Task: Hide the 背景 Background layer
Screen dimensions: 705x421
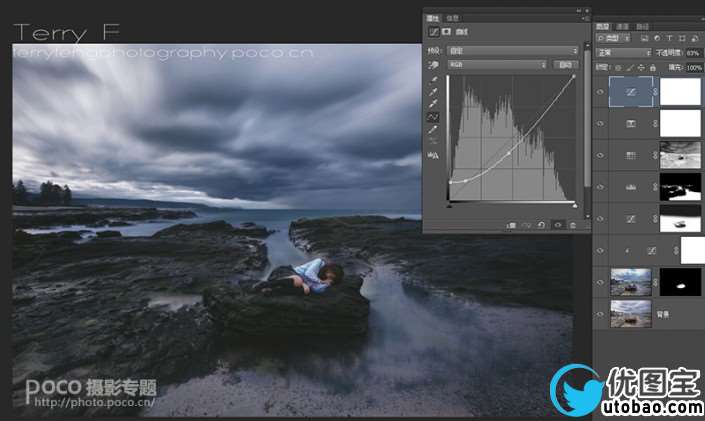Action: click(x=600, y=314)
